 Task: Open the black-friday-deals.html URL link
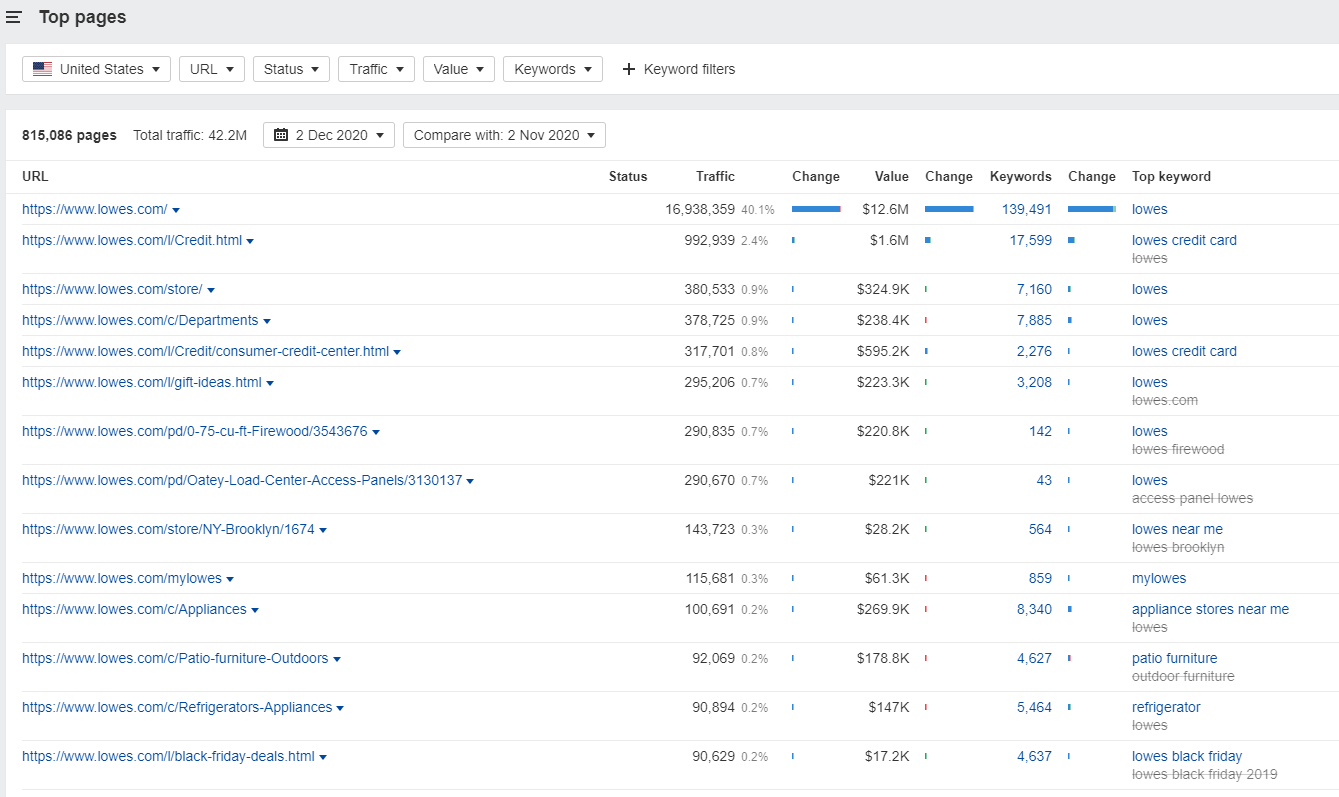[x=168, y=756]
